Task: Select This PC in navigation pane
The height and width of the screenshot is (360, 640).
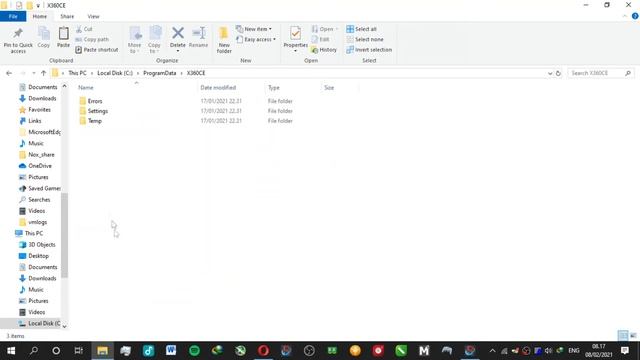Action: coord(29,233)
